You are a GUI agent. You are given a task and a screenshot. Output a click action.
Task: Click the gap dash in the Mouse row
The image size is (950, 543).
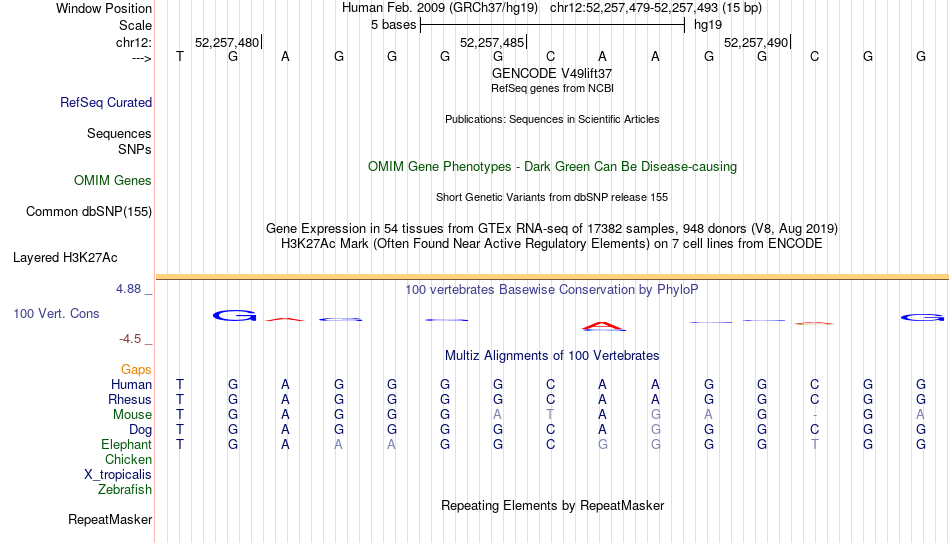tap(815, 415)
